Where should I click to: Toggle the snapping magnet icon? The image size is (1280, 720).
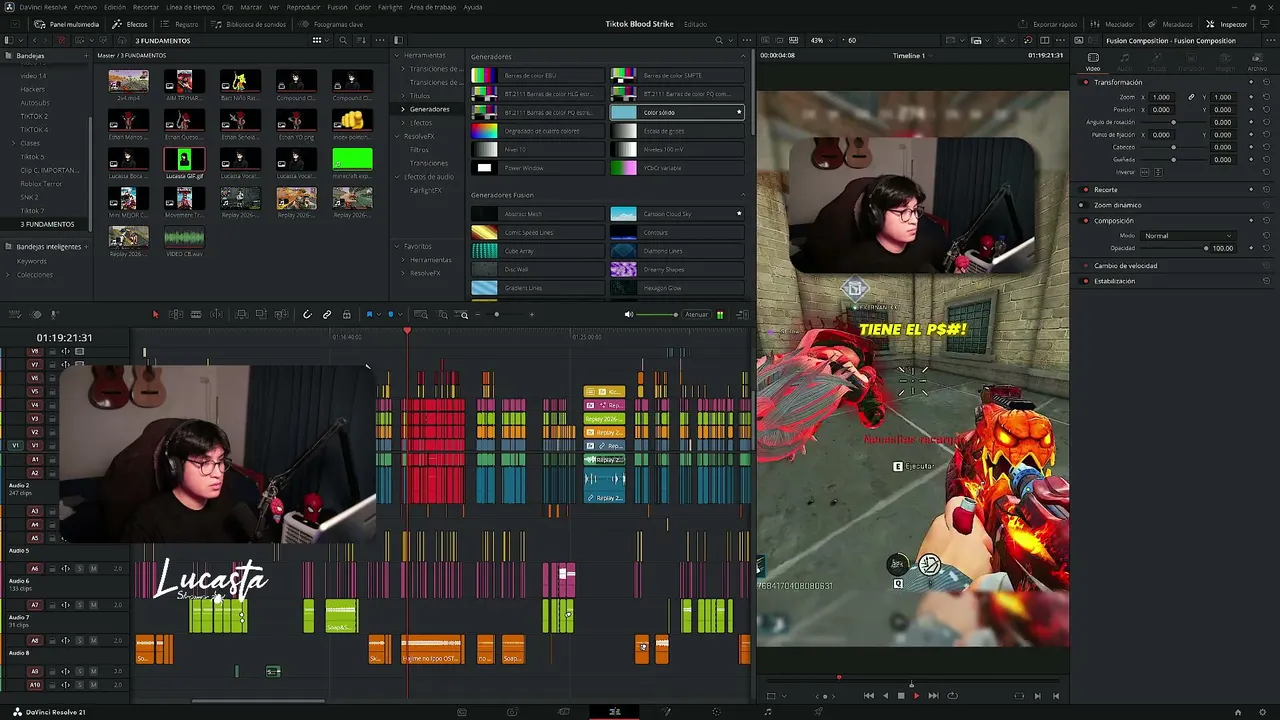(307, 315)
